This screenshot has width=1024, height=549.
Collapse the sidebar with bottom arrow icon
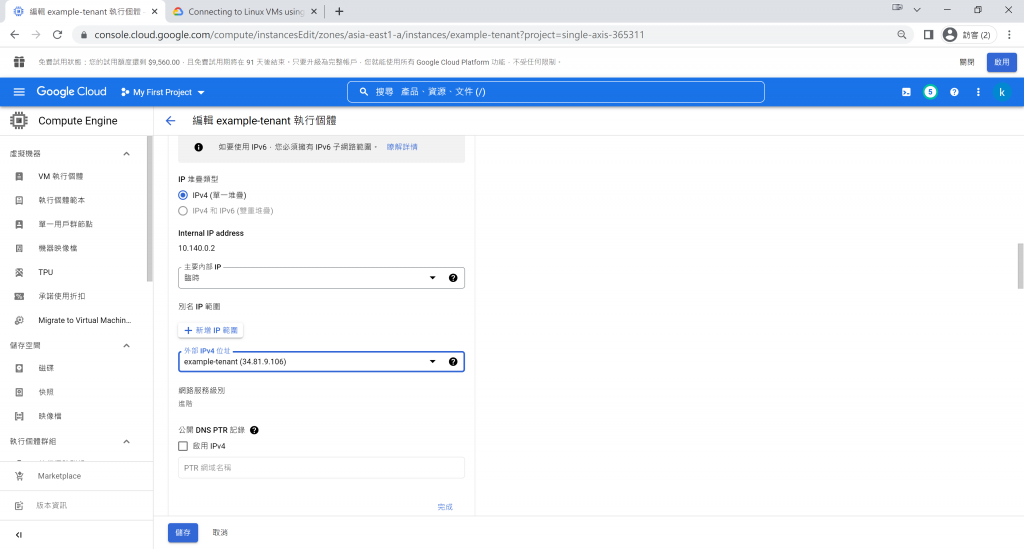coord(18,535)
